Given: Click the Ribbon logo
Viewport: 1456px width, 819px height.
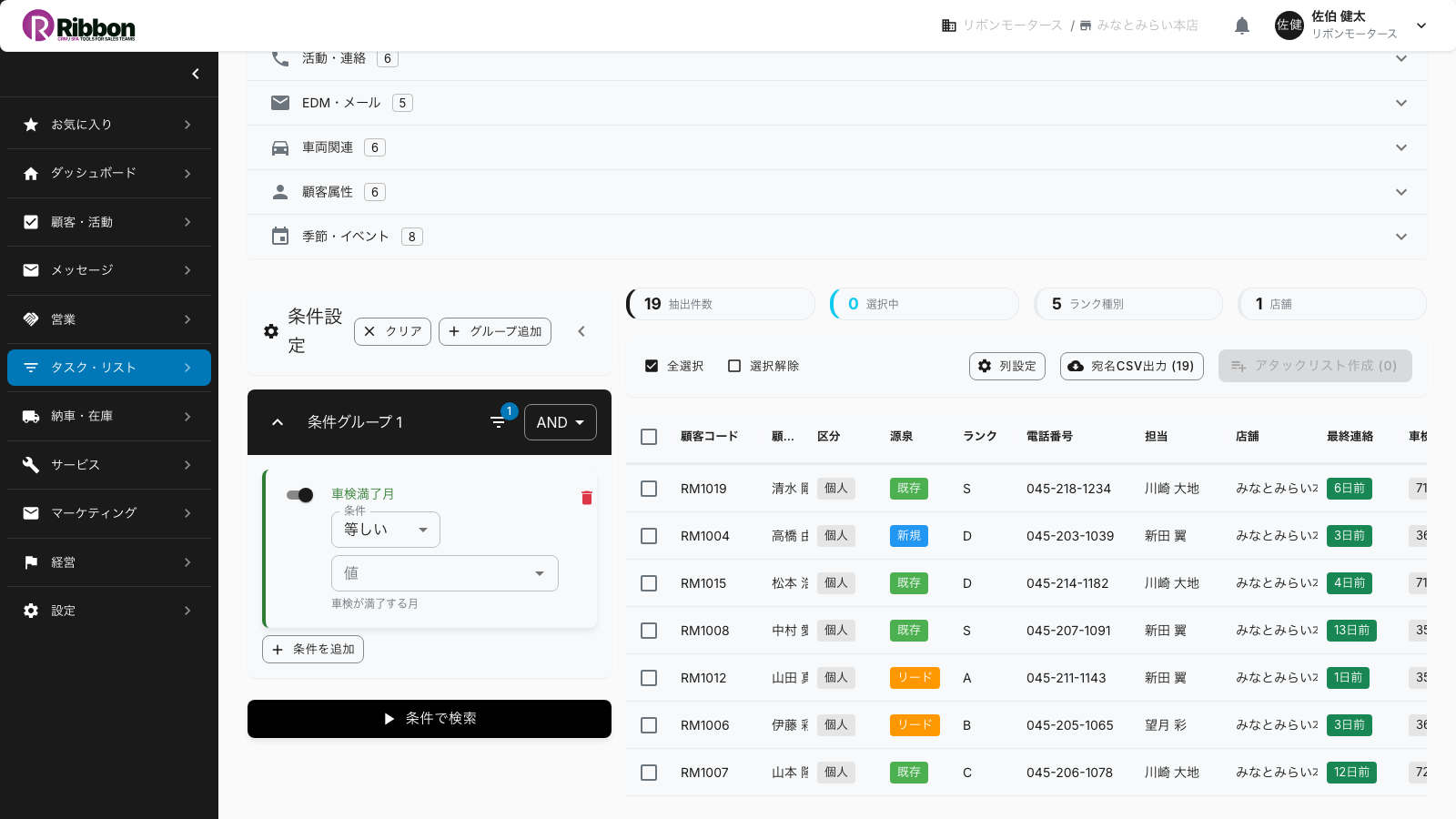Looking at the screenshot, I should pos(79,25).
